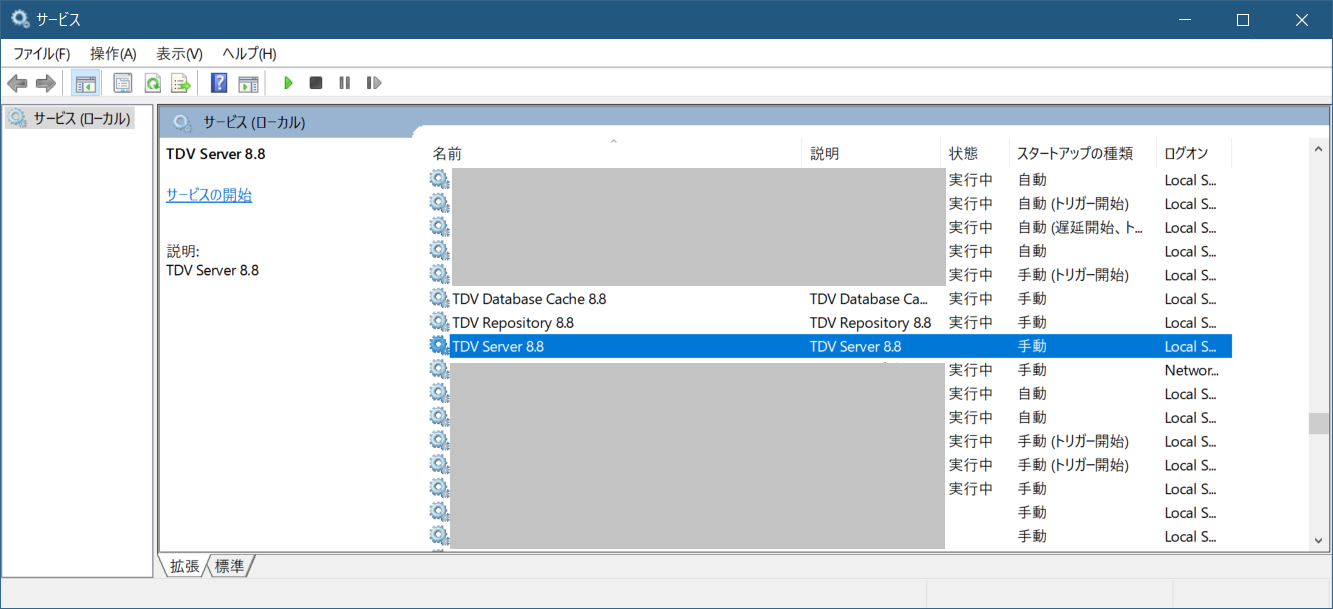Image resolution: width=1333 pixels, height=609 pixels.
Task: Pause the service with the pause icon
Action: pos(345,83)
